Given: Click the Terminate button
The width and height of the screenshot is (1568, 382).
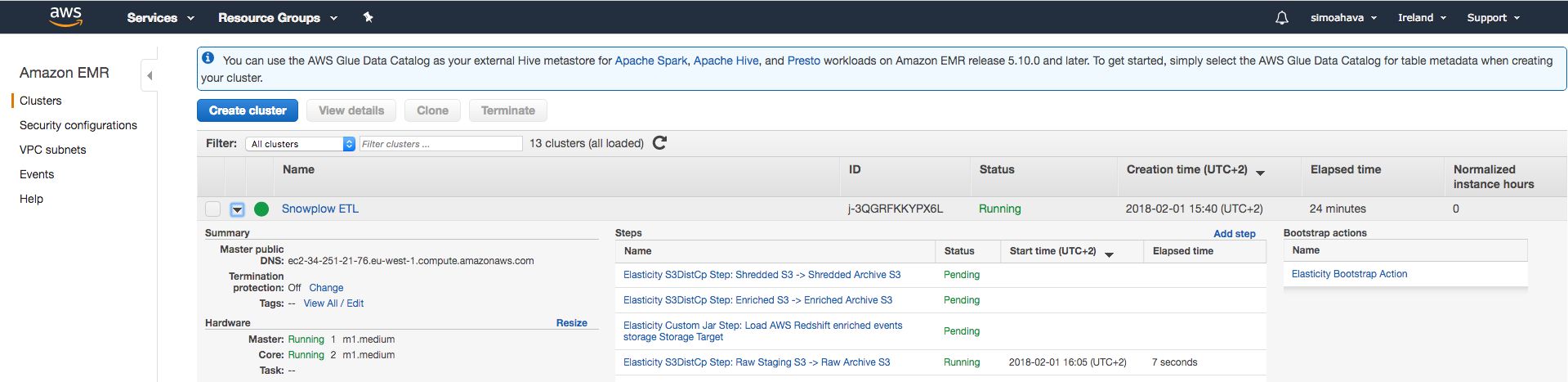Looking at the screenshot, I should click(508, 110).
